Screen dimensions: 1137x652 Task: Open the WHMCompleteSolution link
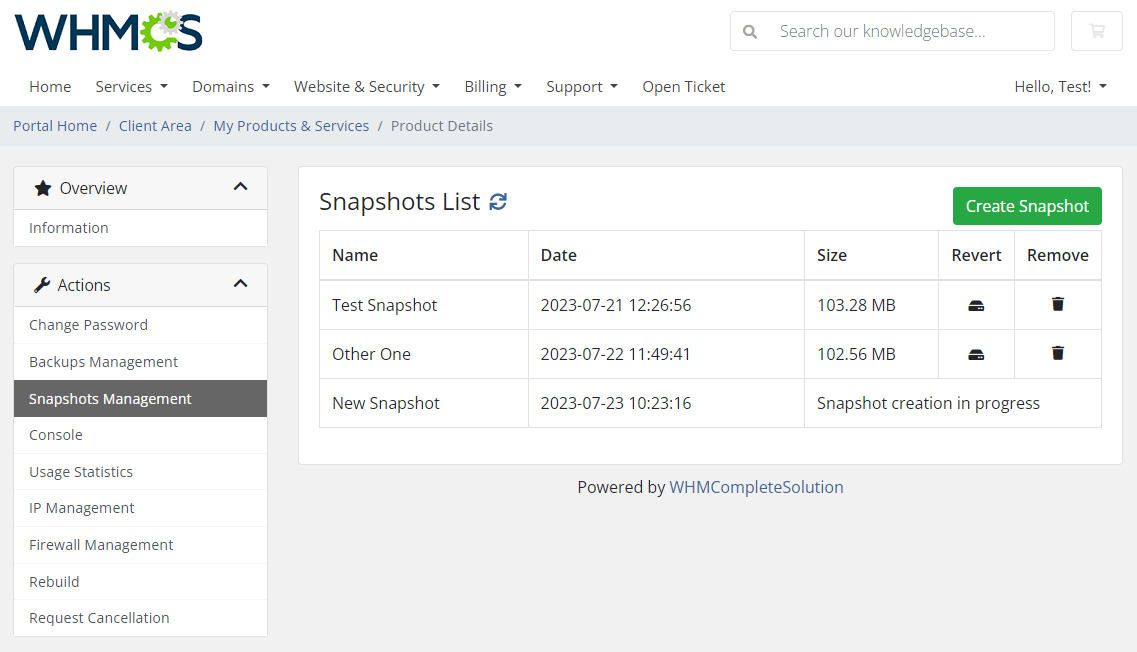[756, 487]
